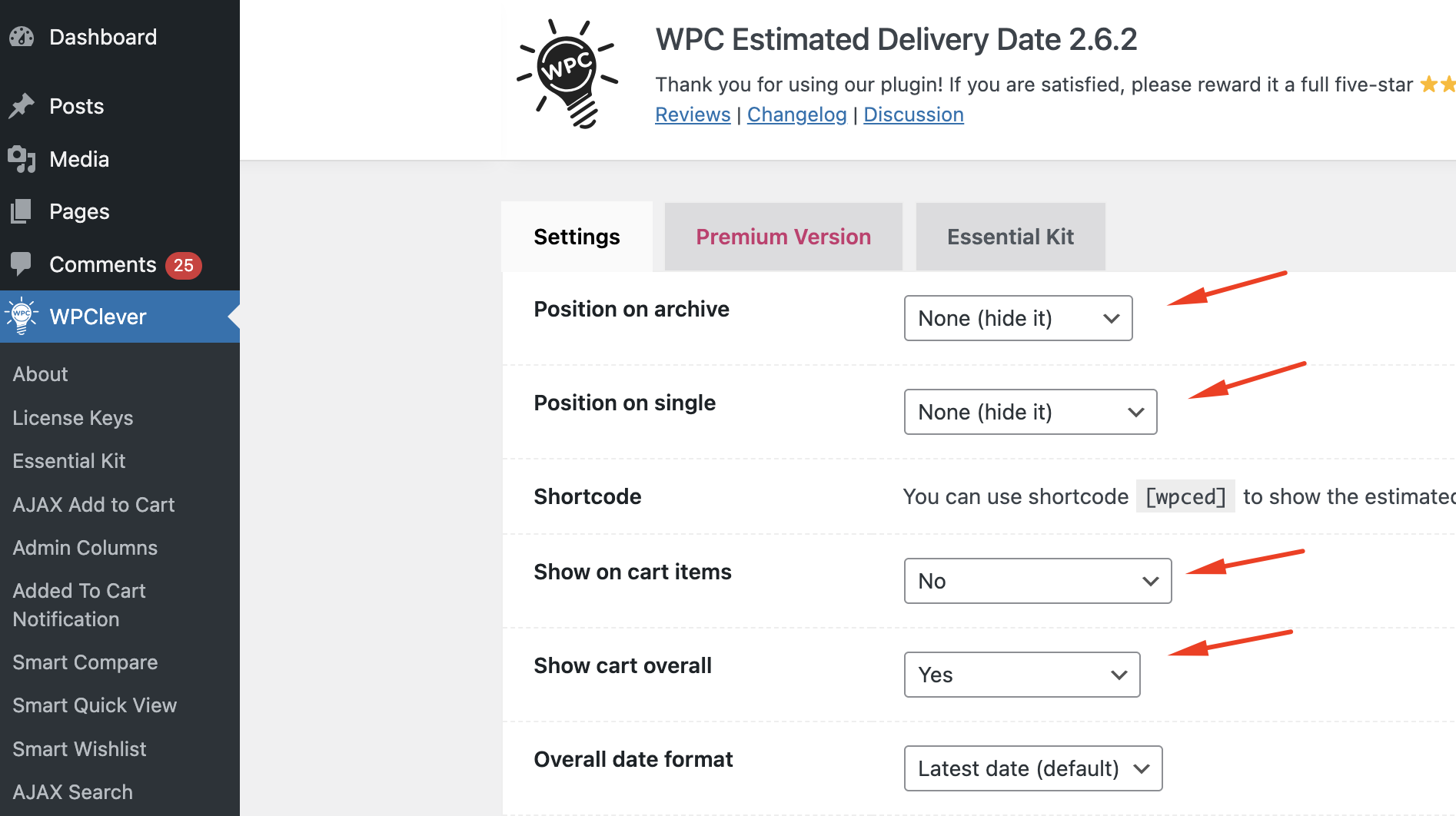The height and width of the screenshot is (816, 1456).
Task: Click the WPC Estimated Delivery Date title
Action: tap(896, 39)
